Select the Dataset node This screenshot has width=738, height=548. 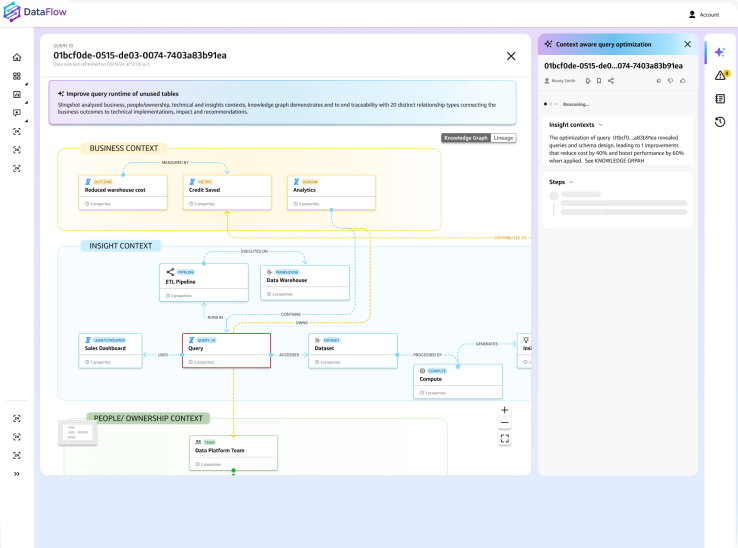click(x=353, y=351)
